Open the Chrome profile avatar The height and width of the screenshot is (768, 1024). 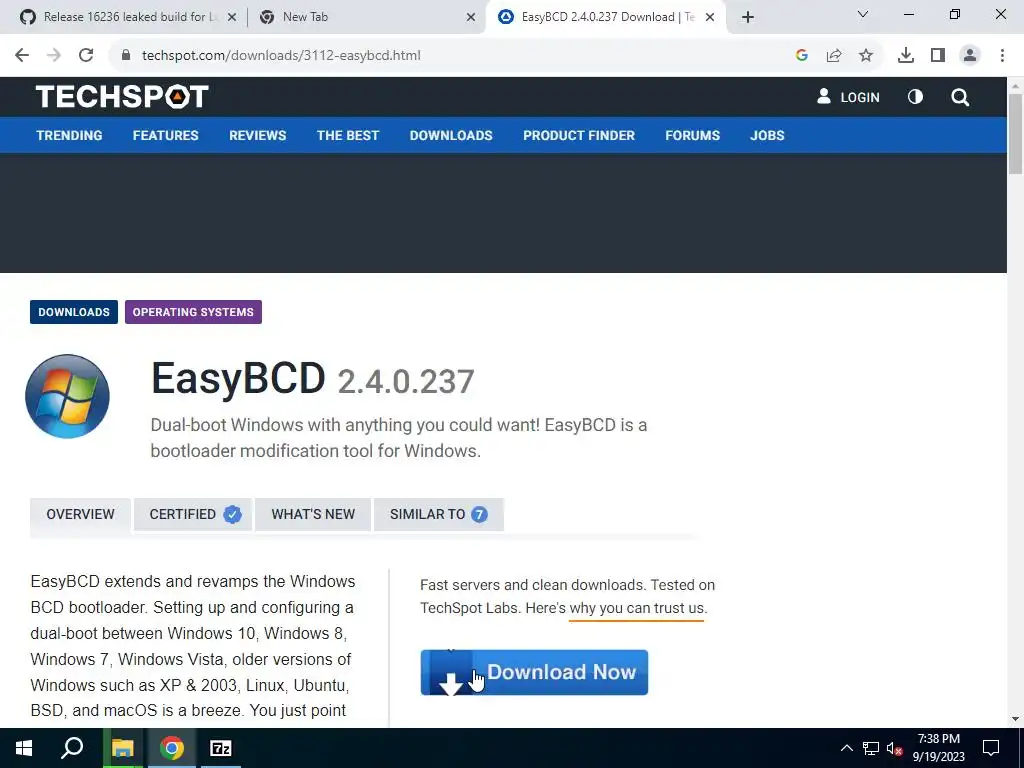pyautogui.click(x=970, y=56)
